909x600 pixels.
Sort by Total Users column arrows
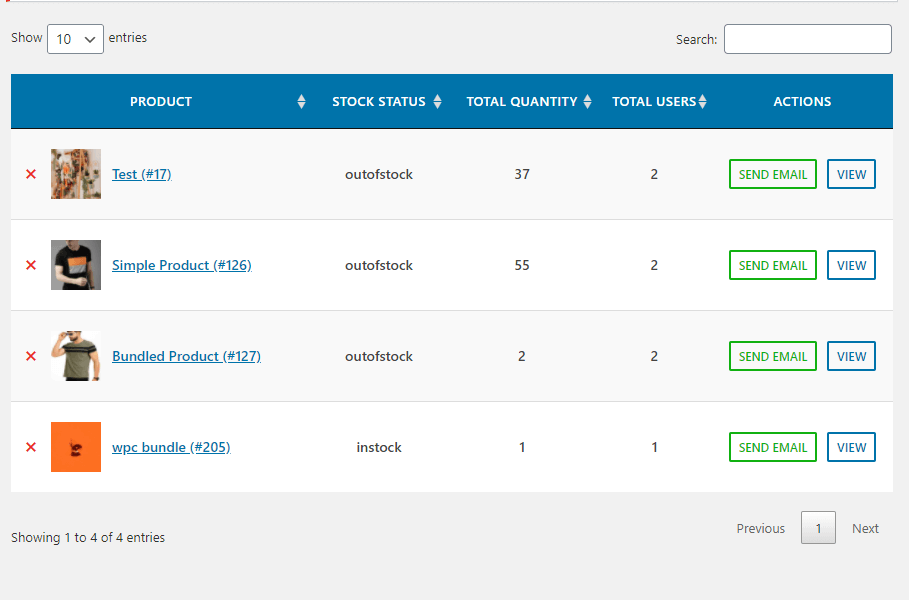point(703,101)
